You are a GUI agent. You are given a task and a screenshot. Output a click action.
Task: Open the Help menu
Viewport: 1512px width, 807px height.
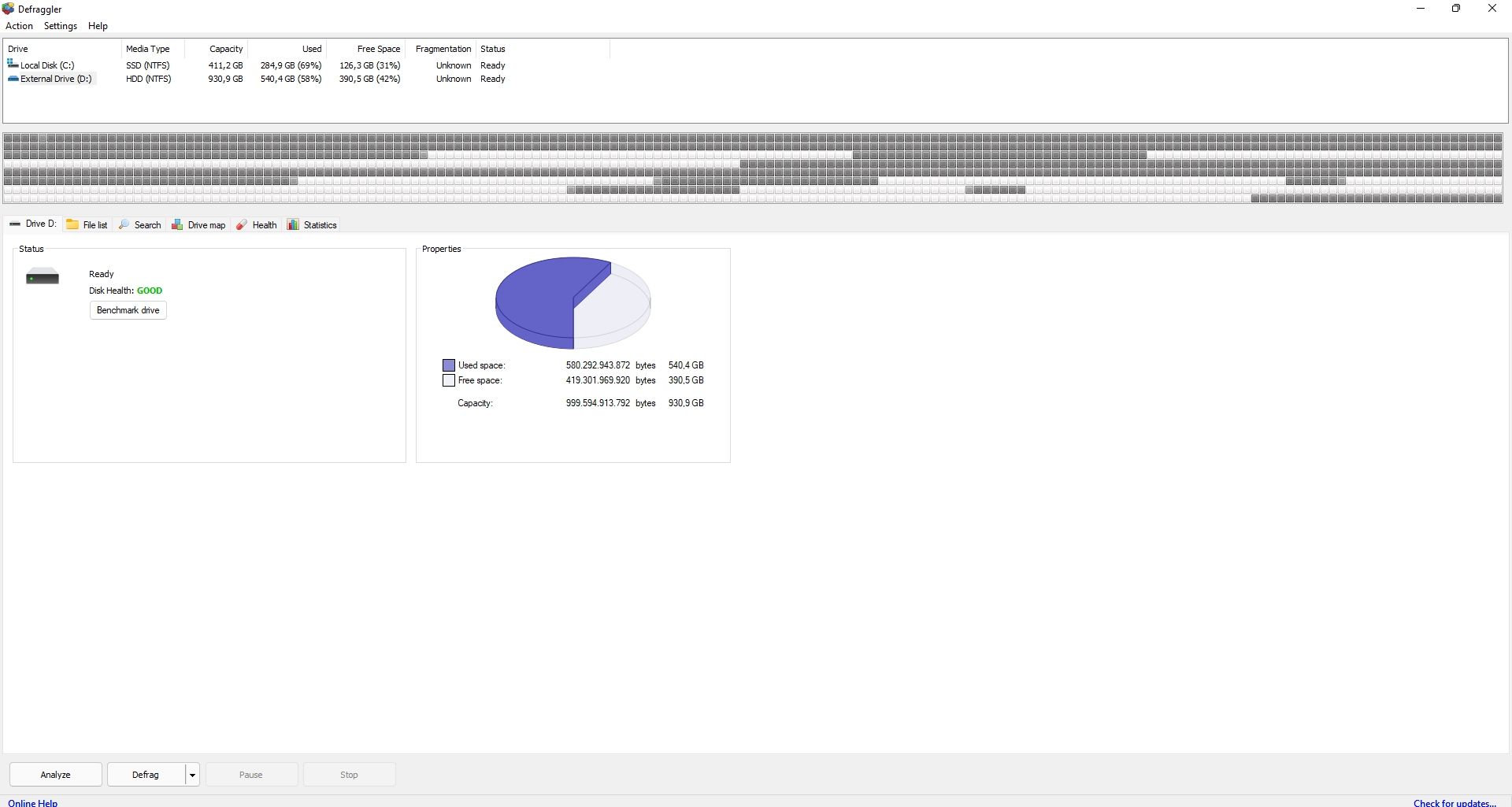pos(98,26)
